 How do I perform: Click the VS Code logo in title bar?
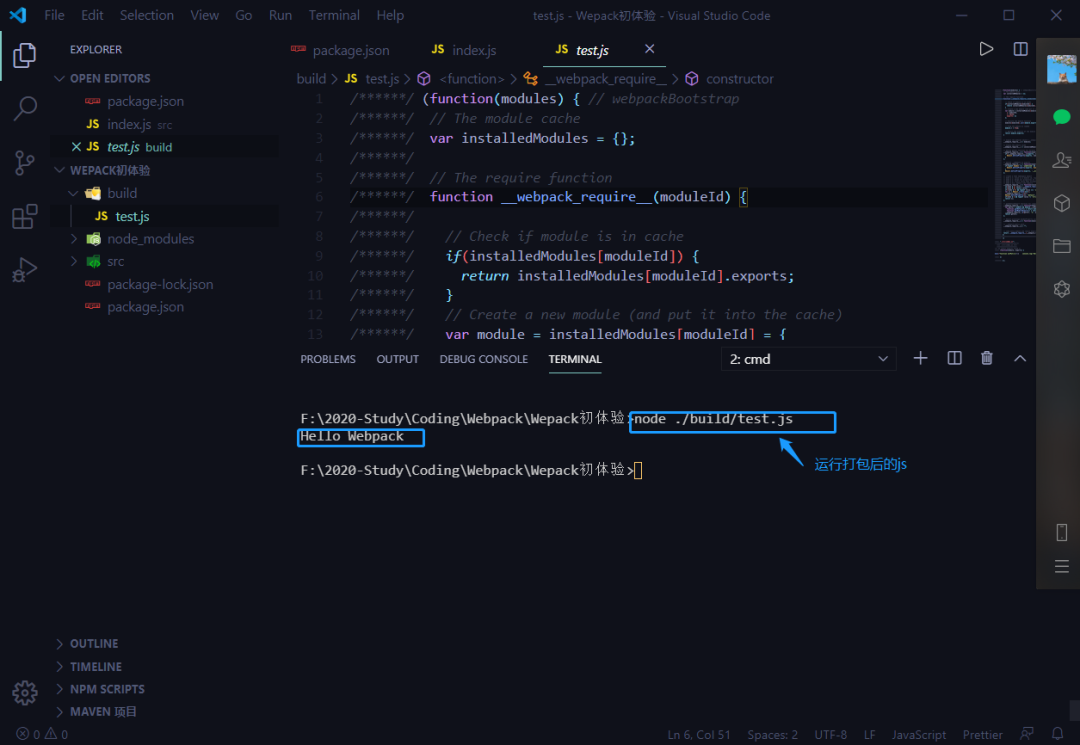point(18,15)
